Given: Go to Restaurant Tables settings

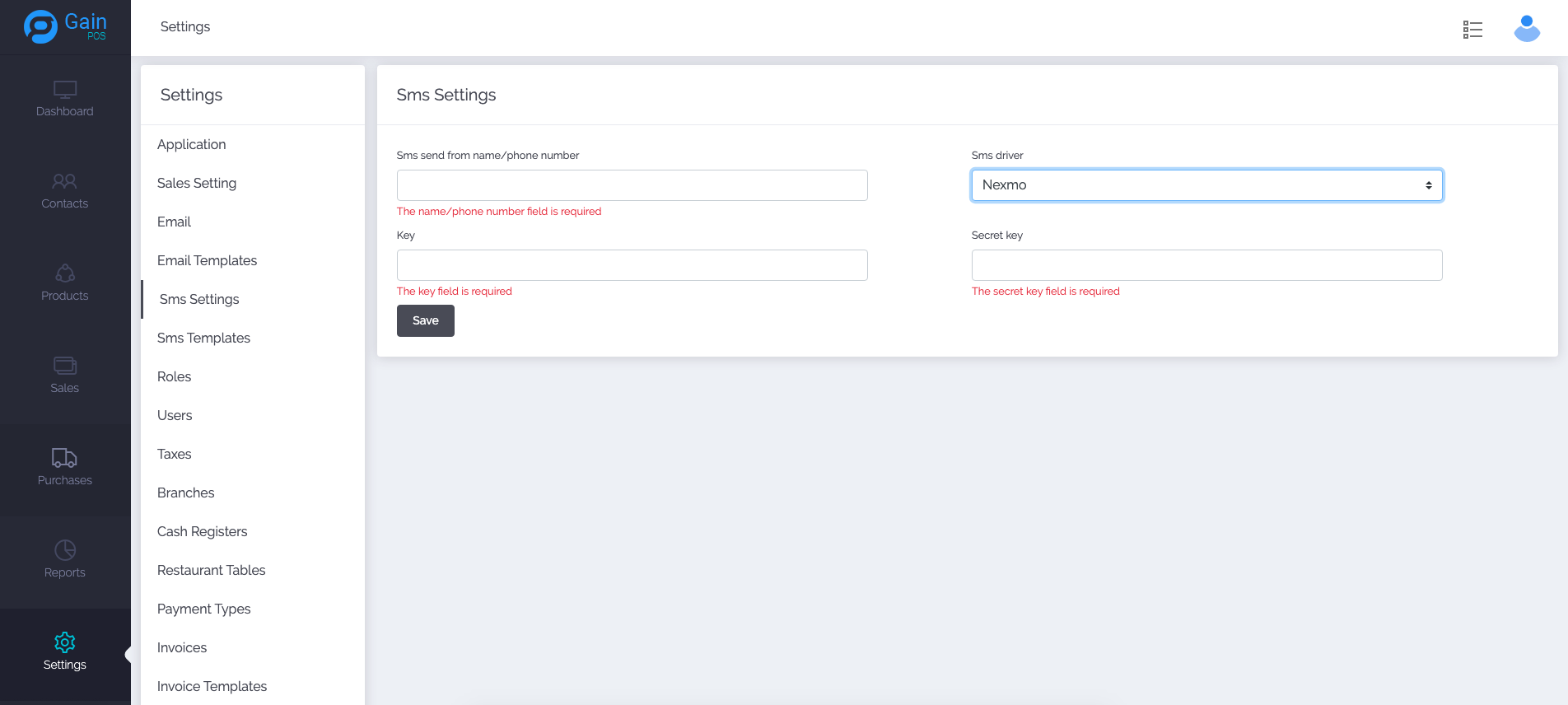Looking at the screenshot, I should (211, 570).
